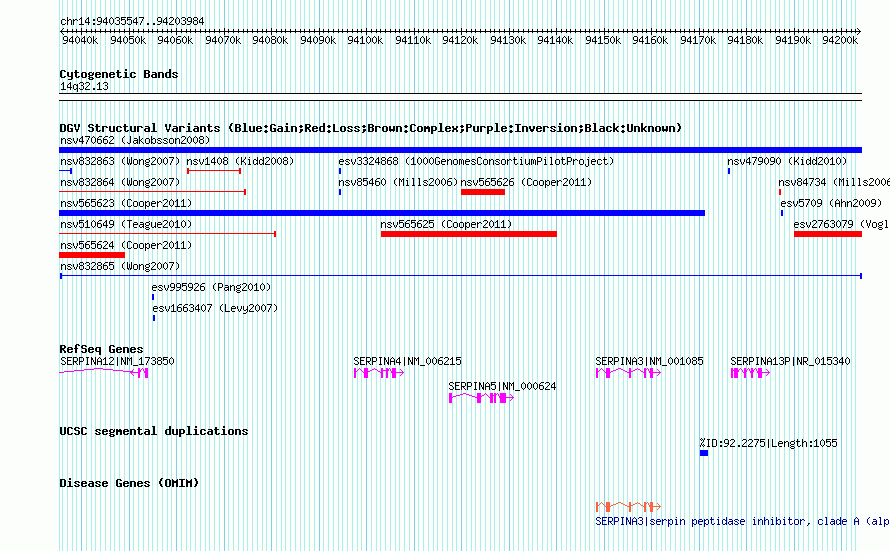890x551 pixels.
Task: Click the Cytogenetic Bands track title
Action: pyautogui.click(x=119, y=74)
